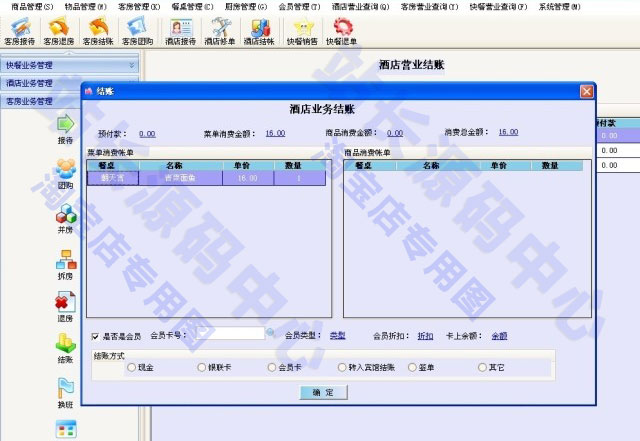640x441 pixels.
Task: Click the 团购 sidebar icon
Action: tap(66, 173)
